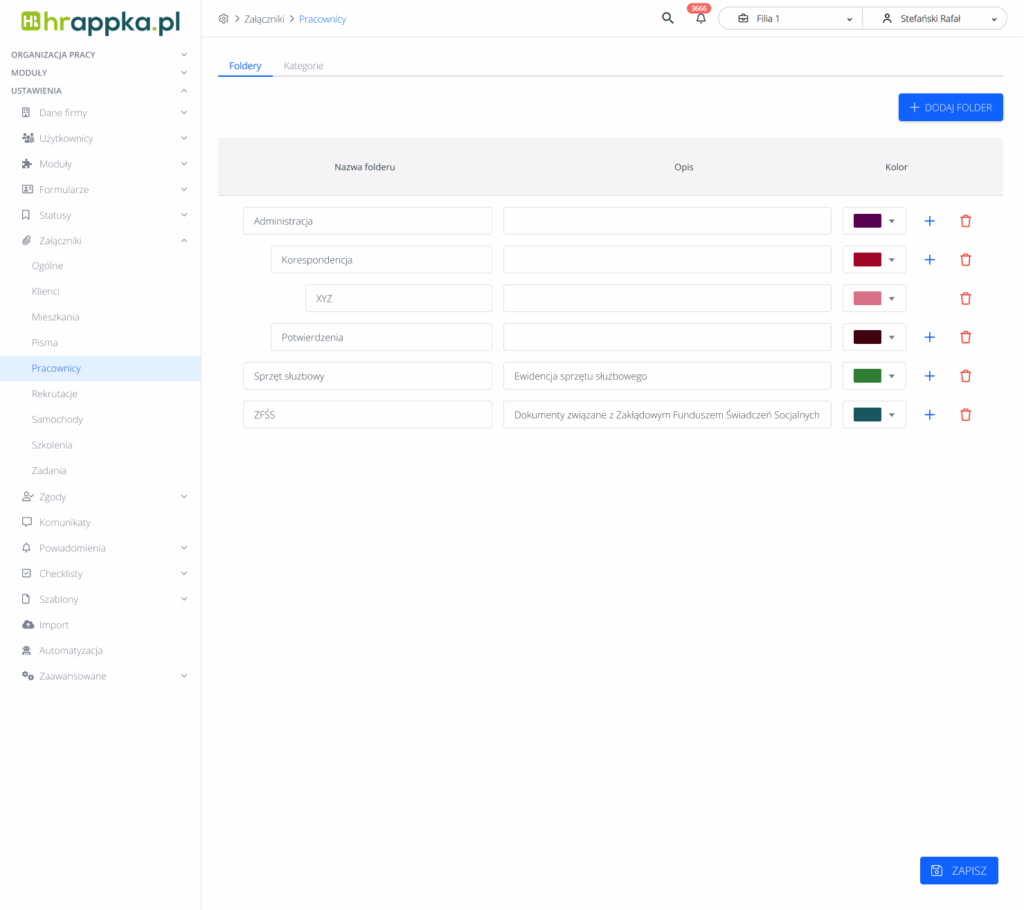The width and height of the screenshot is (1024, 910).
Task: Click the settings gear breadcrumb icon
Action: [223, 19]
